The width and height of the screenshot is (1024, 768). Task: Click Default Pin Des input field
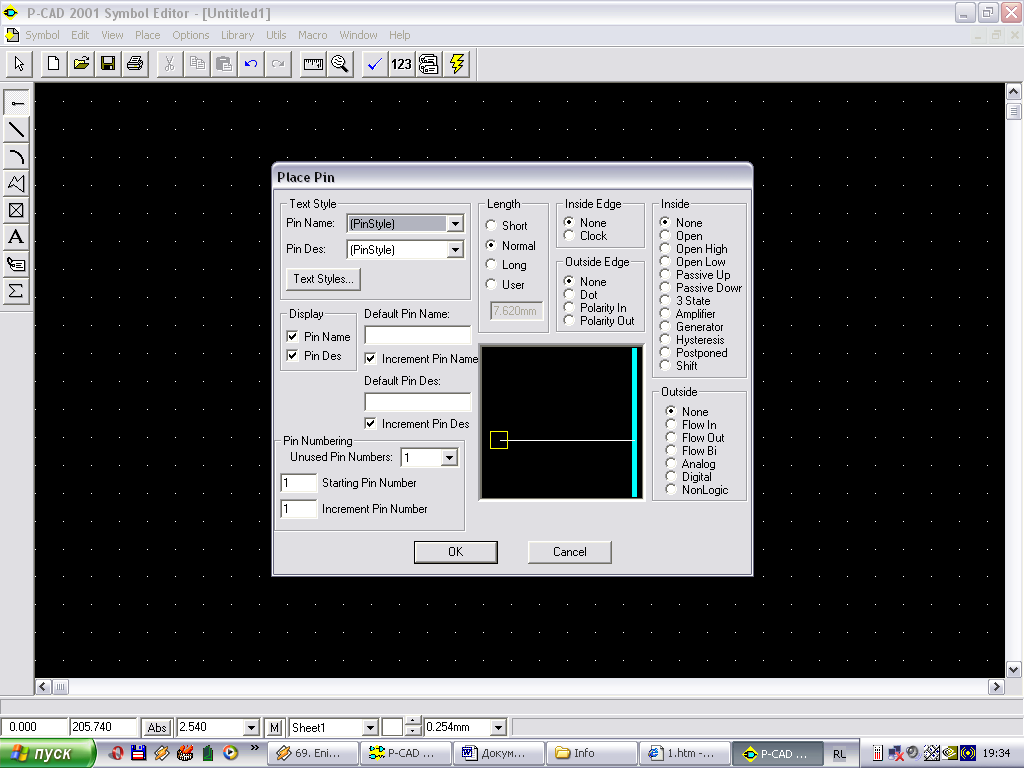coord(417,402)
